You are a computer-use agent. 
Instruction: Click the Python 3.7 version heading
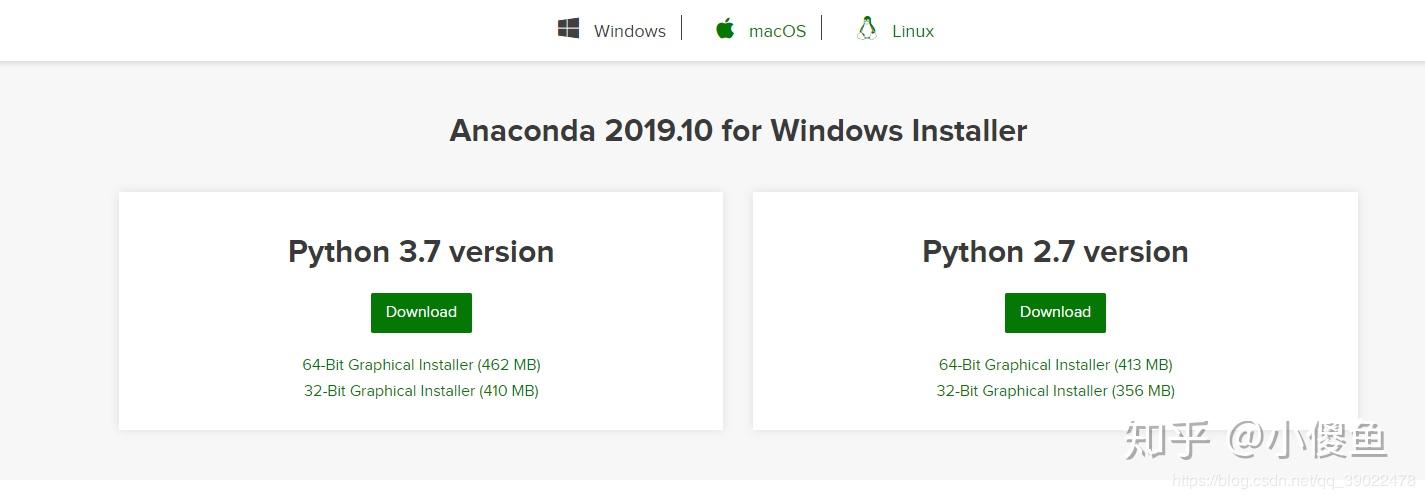(421, 251)
